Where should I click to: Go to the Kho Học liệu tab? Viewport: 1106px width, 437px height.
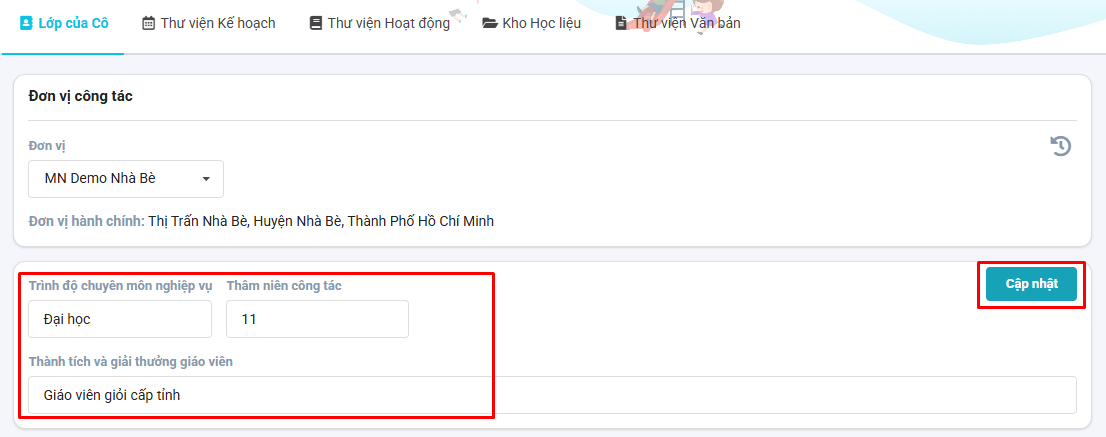(x=532, y=23)
